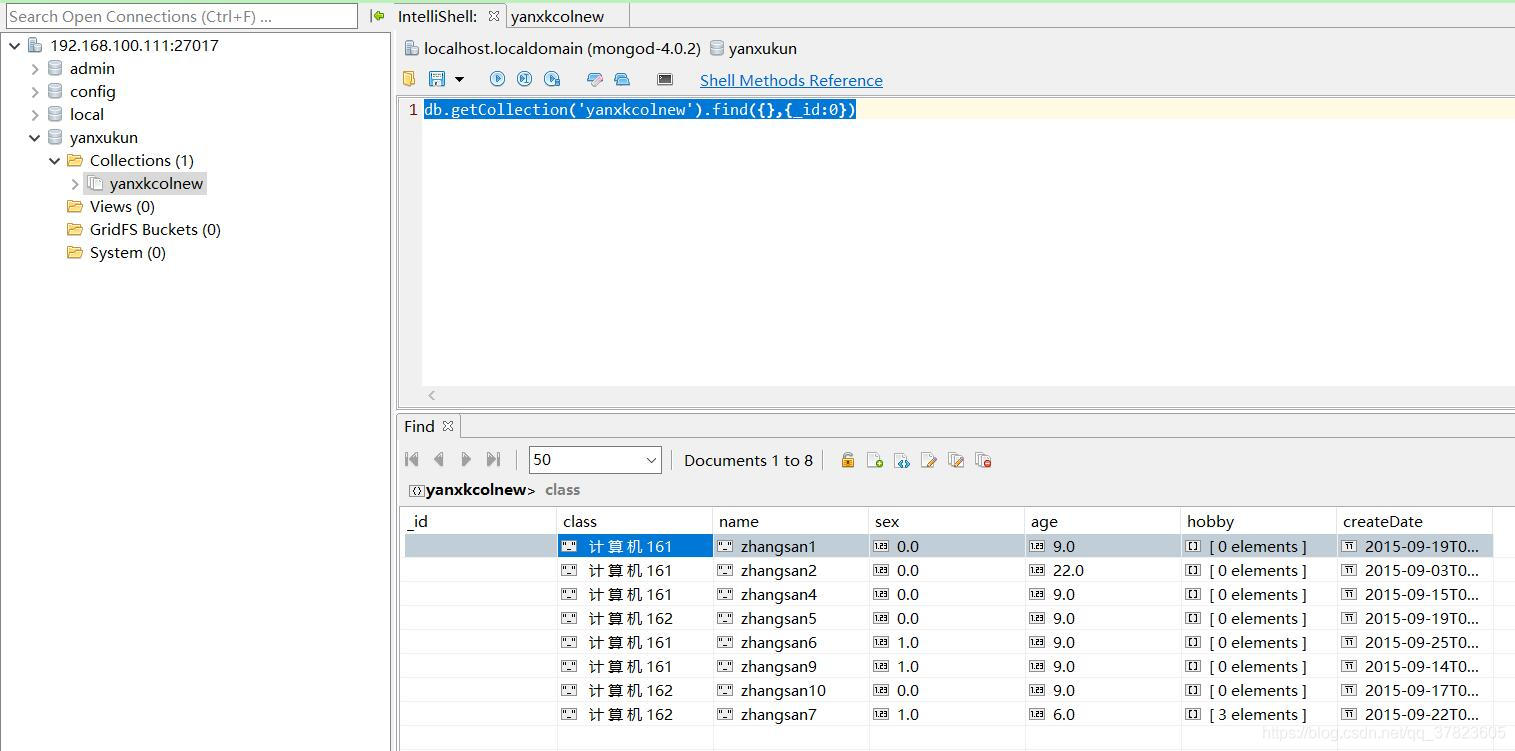Go to the previous page of results
The height and width of the screenshot is (751, 1515).
tap(438, 459)
